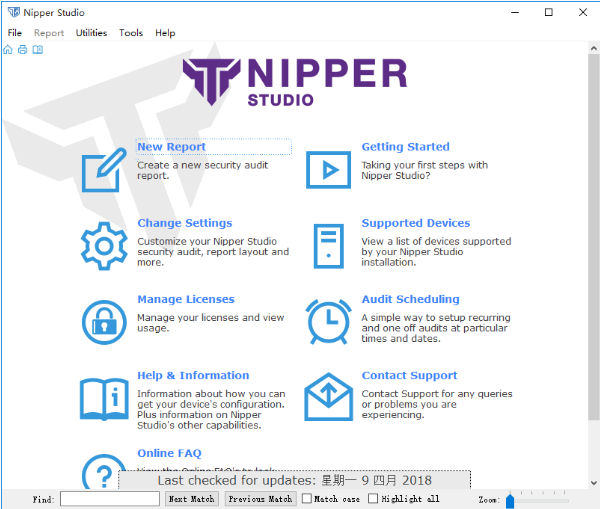Screen dimensions: 600x509
Task: Click the Change Settings gear icon
Action: point(104,245)
